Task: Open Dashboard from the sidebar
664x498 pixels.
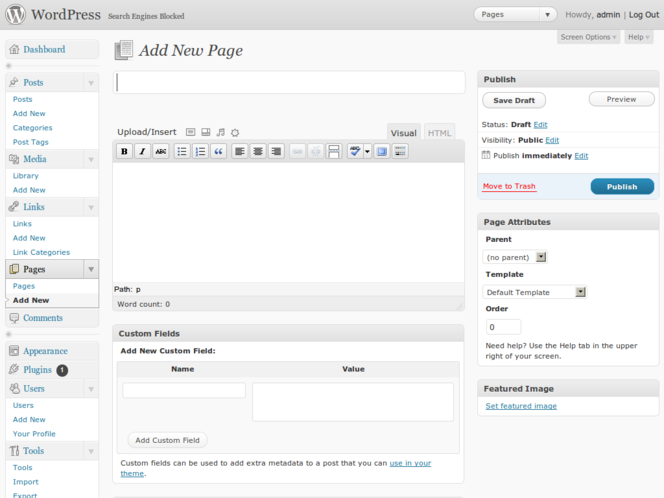Action: [44, 49]
